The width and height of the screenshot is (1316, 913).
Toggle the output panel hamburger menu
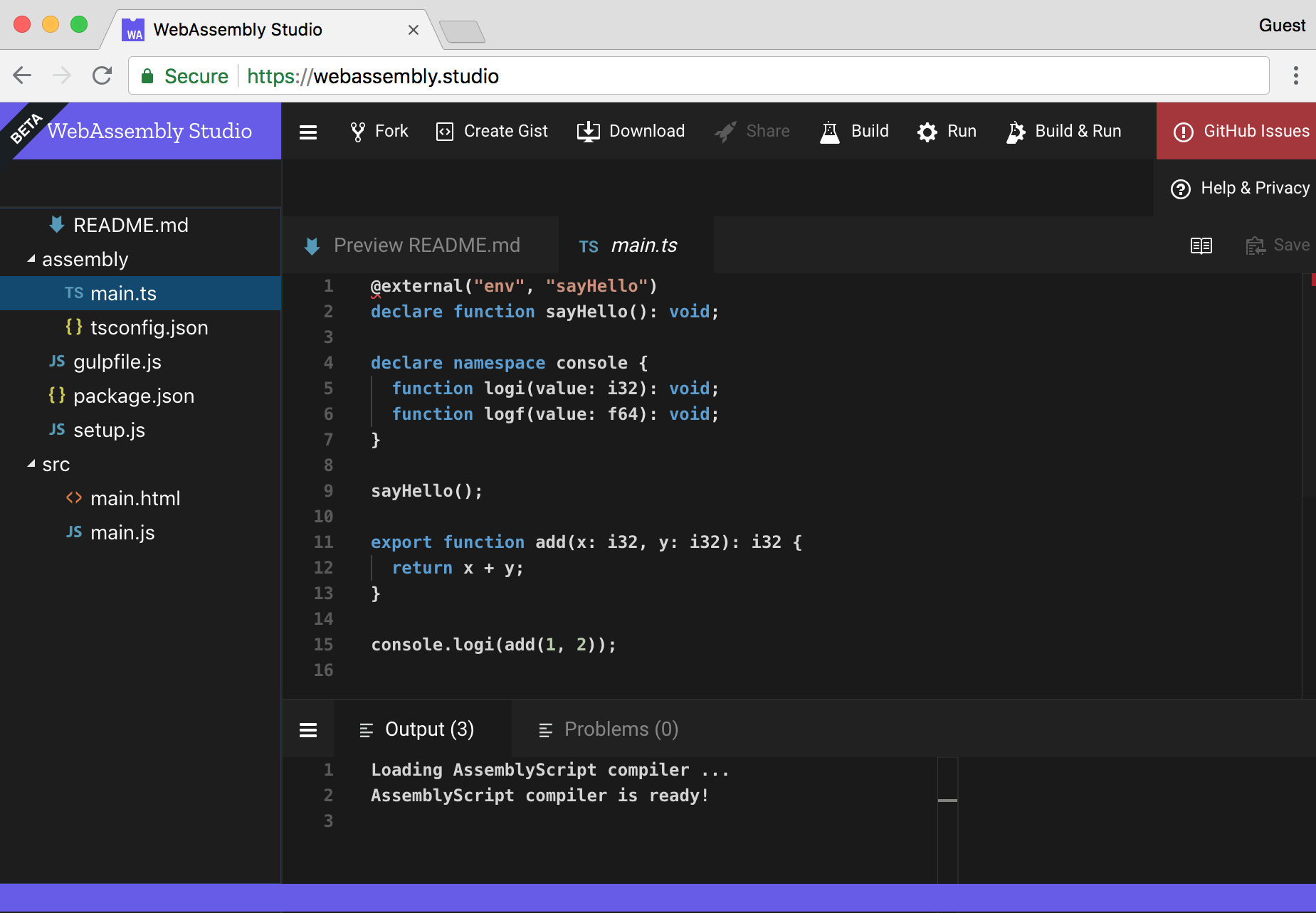308,730
